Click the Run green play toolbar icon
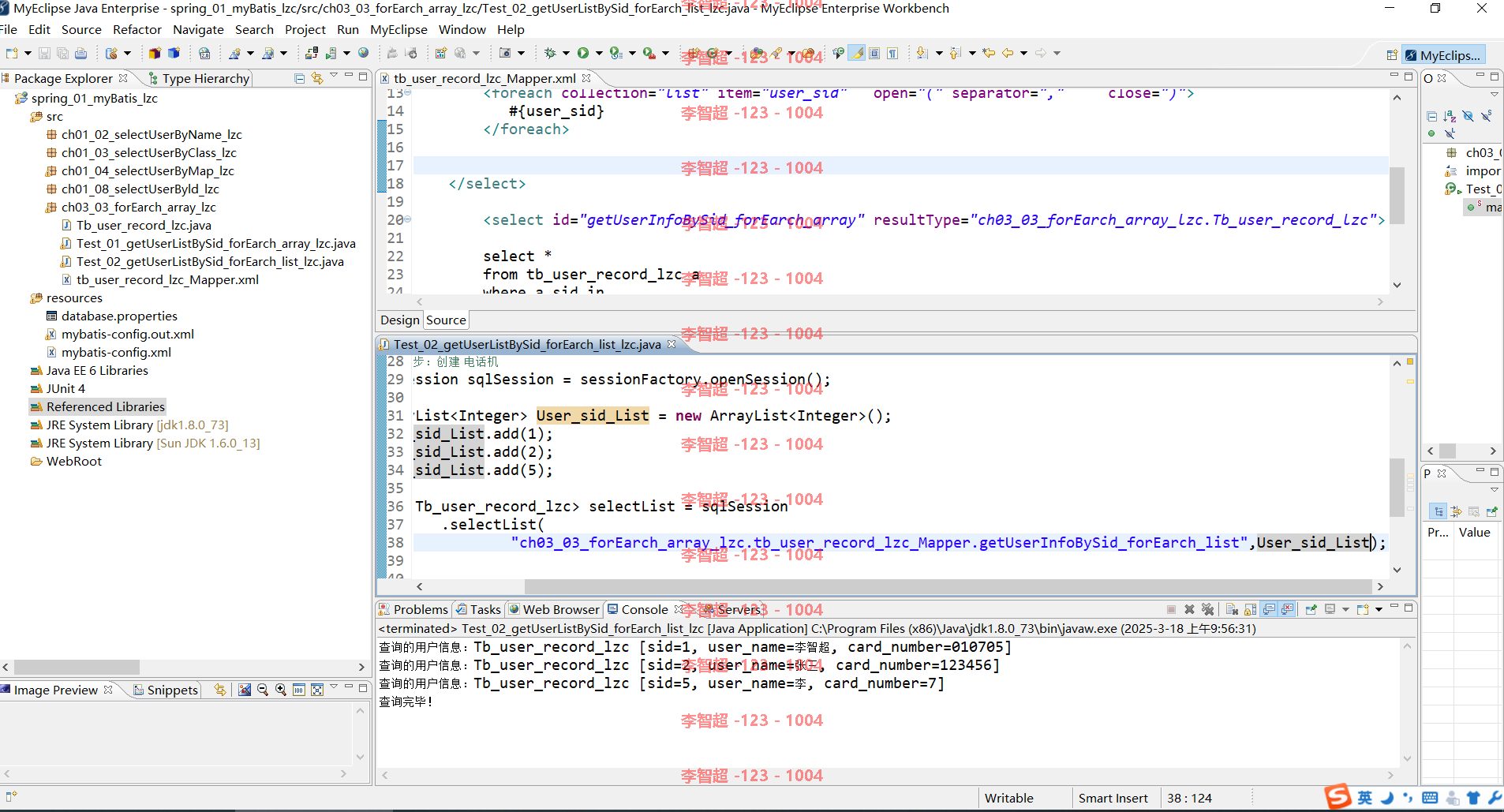The height and width of the screenshot is (812, 1504). pos(582,53)
